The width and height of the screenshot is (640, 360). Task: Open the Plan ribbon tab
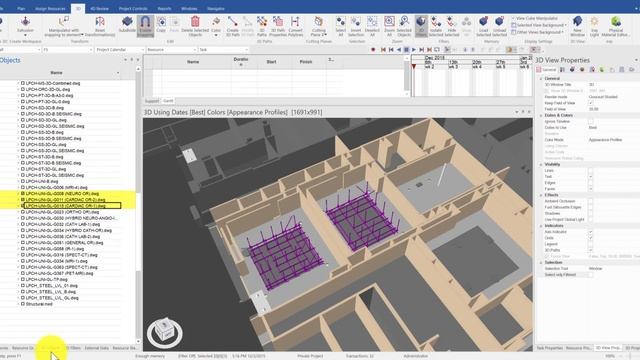pyautogui.click(x=21, y=8)
